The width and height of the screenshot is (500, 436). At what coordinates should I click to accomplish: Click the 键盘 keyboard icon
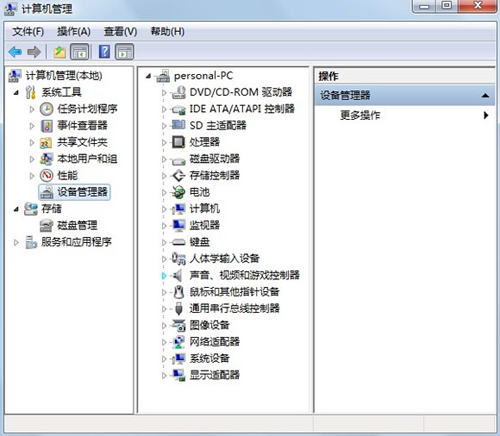(x=179, y=242)
